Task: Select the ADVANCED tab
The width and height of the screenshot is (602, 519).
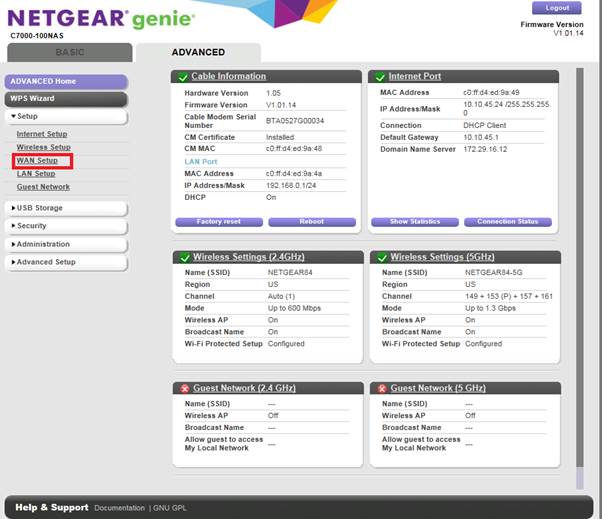Action: [x=198, y=52]
